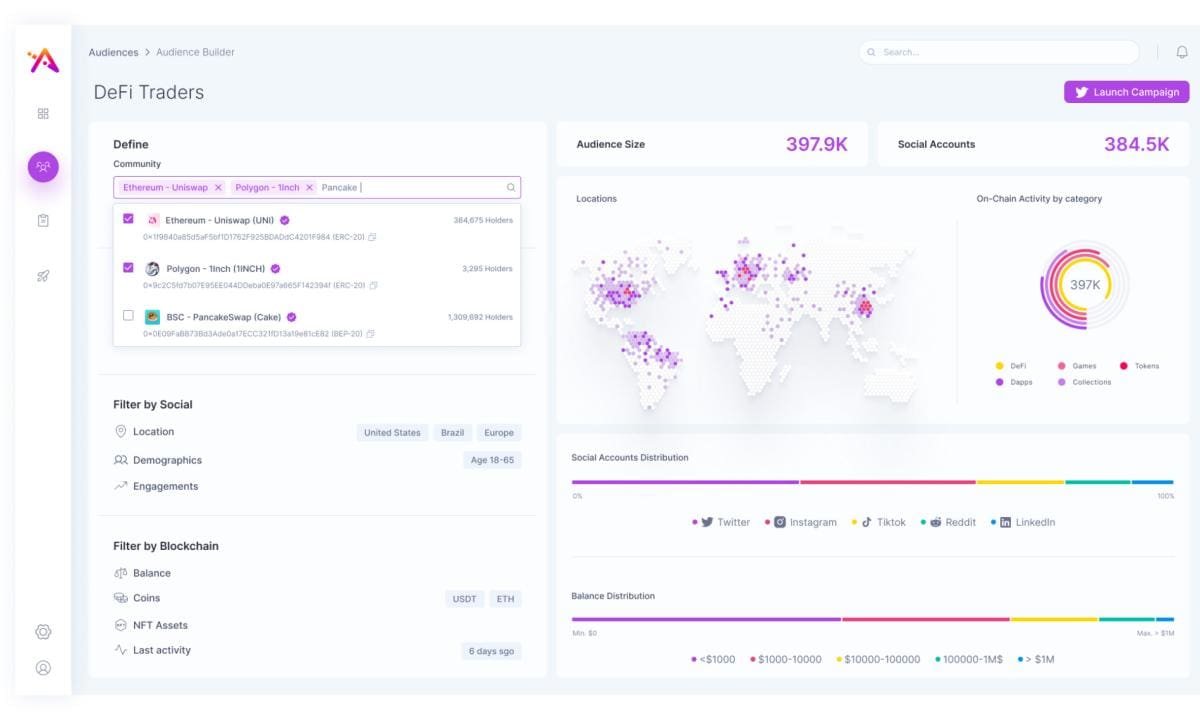
Task: Click the notification bell icon
Action: pos(1182,52)
